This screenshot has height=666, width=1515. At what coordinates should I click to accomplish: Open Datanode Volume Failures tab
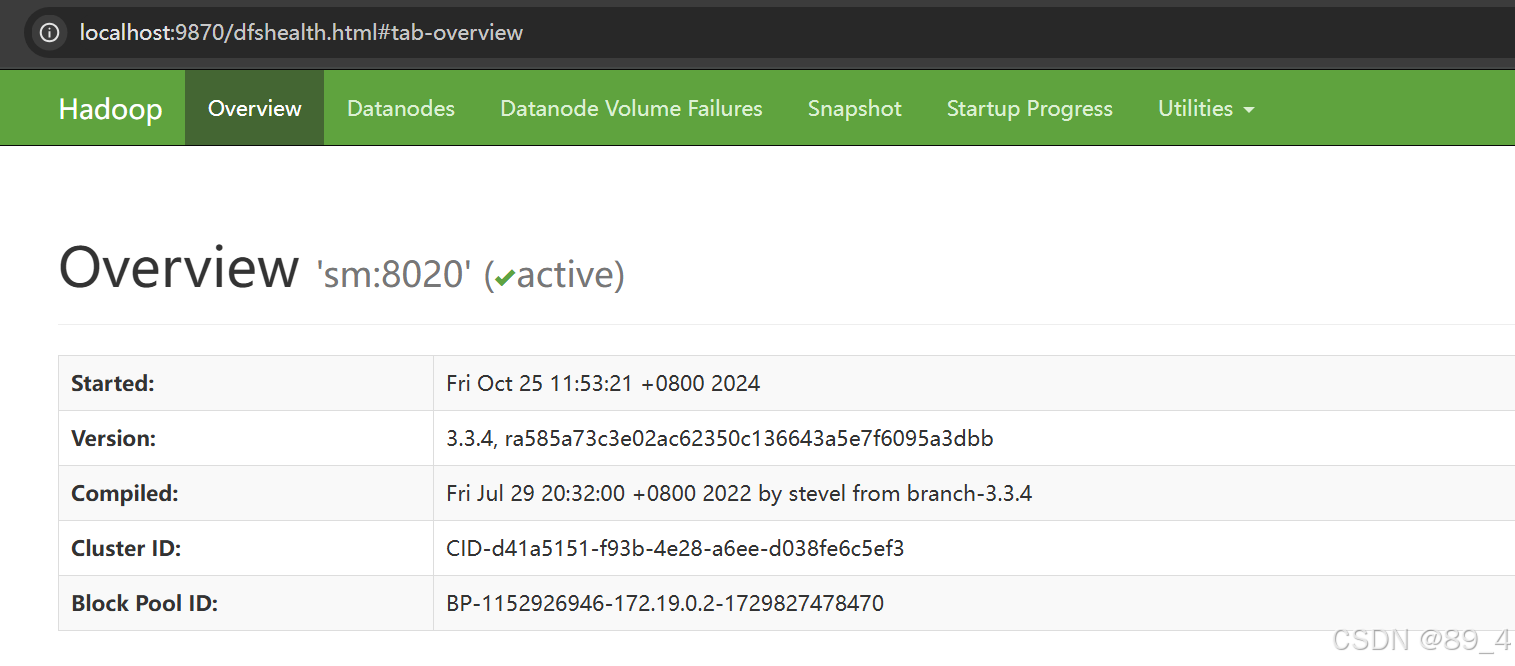tap(631, 108)
